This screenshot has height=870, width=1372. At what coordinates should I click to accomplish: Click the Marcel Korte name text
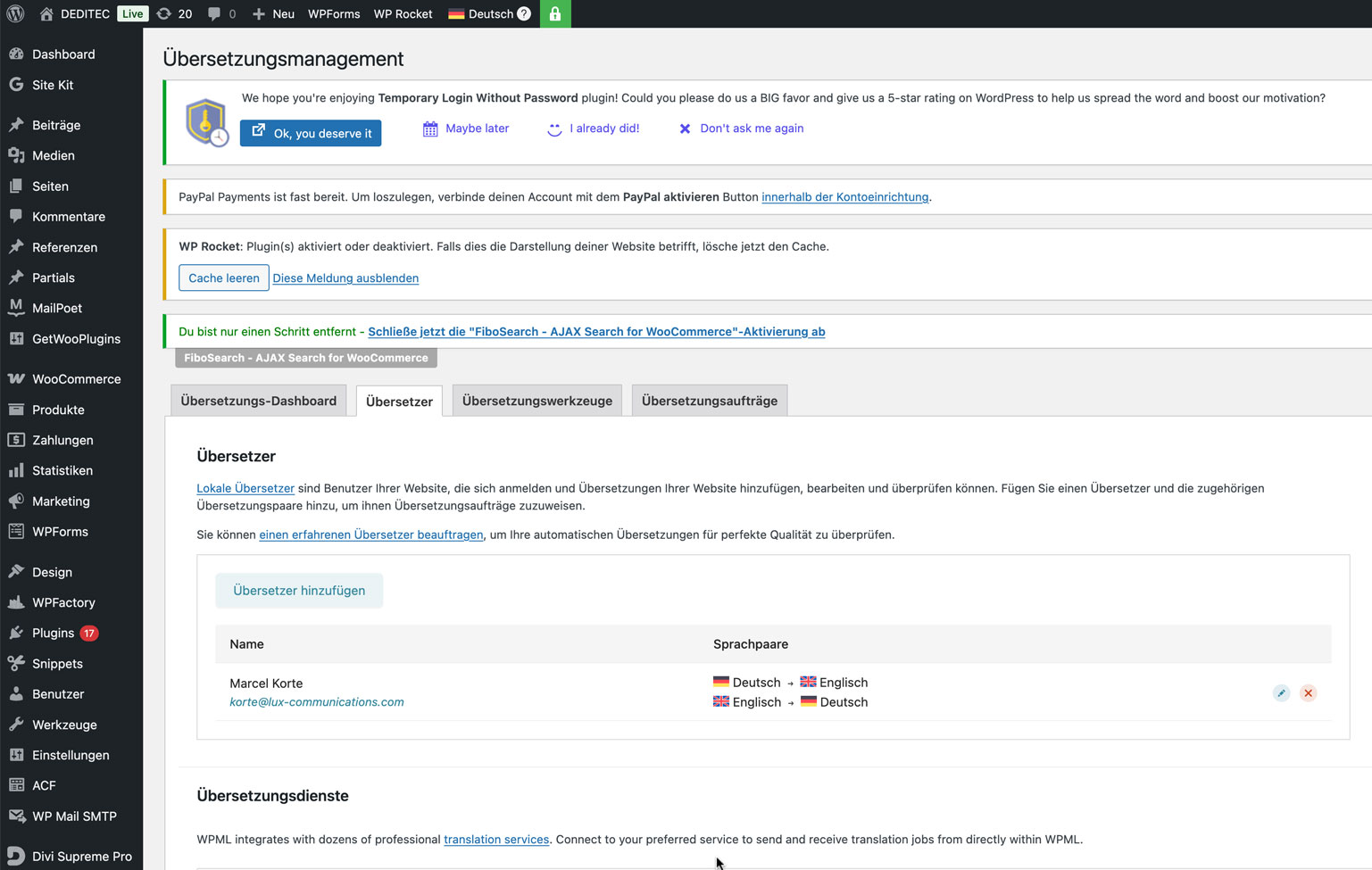tap(266, 684)
